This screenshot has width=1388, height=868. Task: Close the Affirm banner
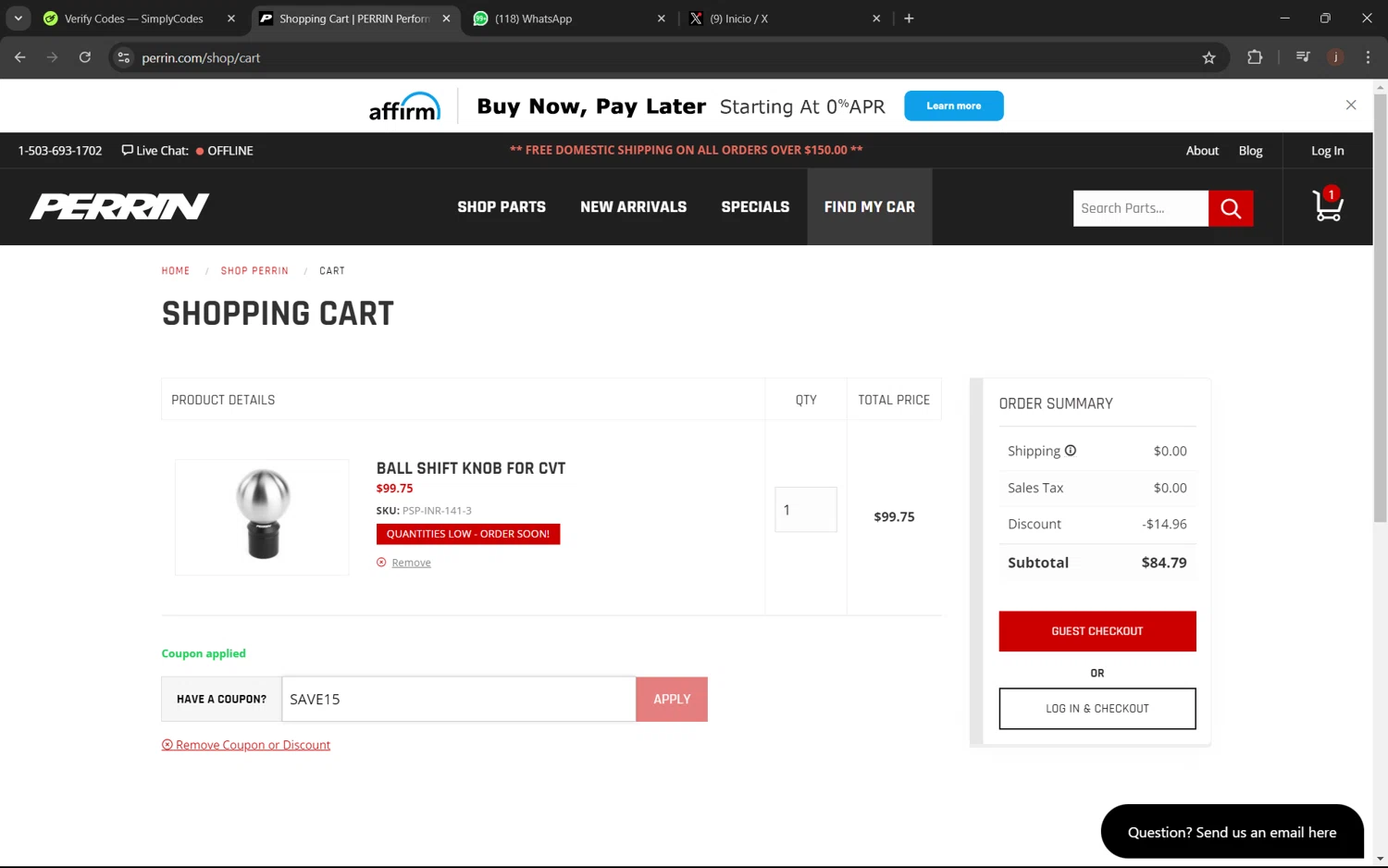tap(1351, 105)
